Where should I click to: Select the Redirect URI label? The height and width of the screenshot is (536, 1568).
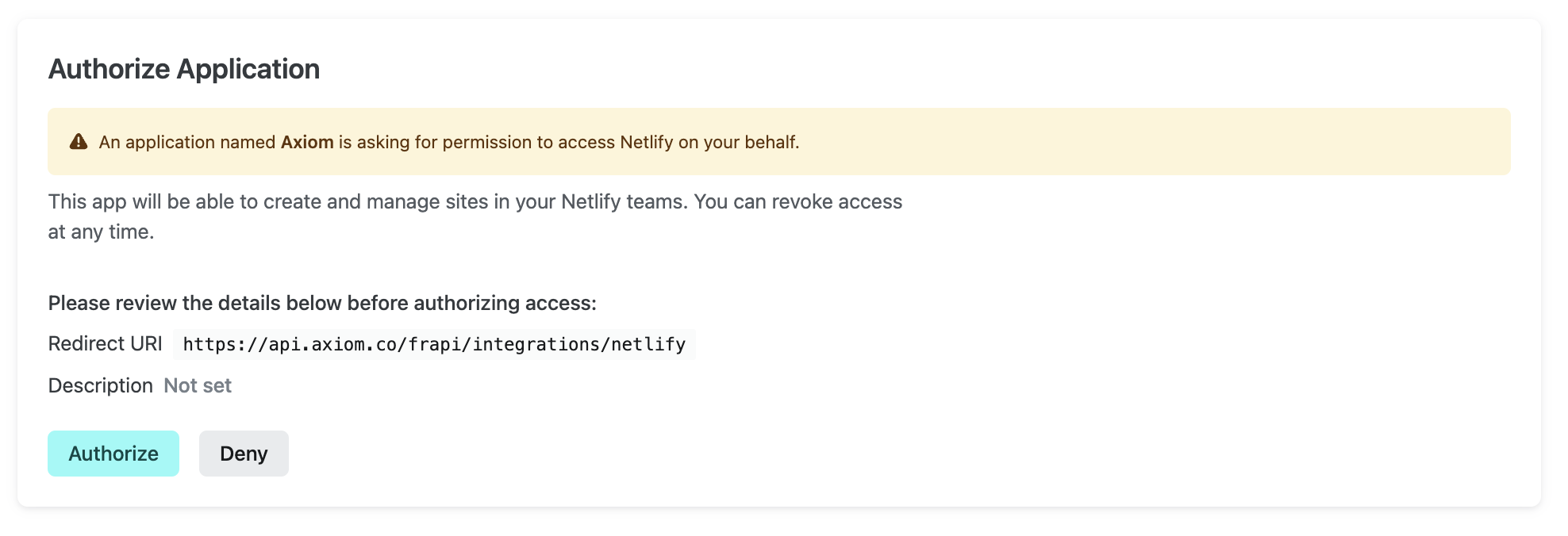[x=105, y=343]
